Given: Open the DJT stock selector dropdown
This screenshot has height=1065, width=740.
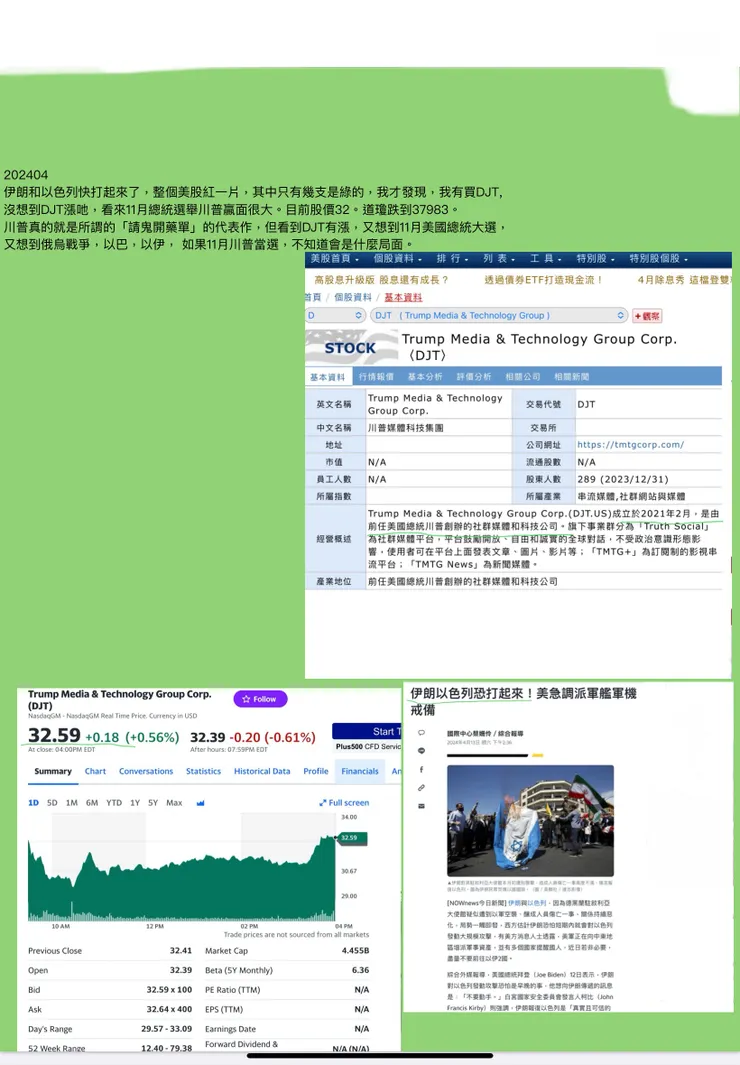Looking at the screenshot, I should click(x=499, y=315).
